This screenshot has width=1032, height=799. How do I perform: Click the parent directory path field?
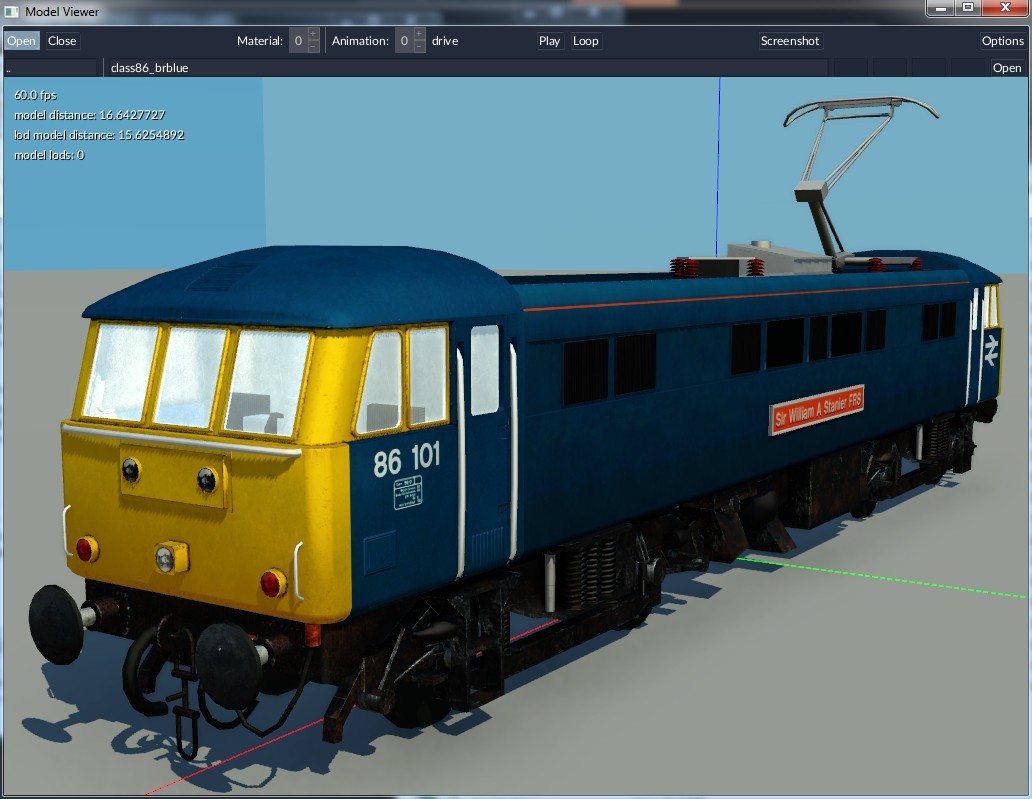point(50,67)
